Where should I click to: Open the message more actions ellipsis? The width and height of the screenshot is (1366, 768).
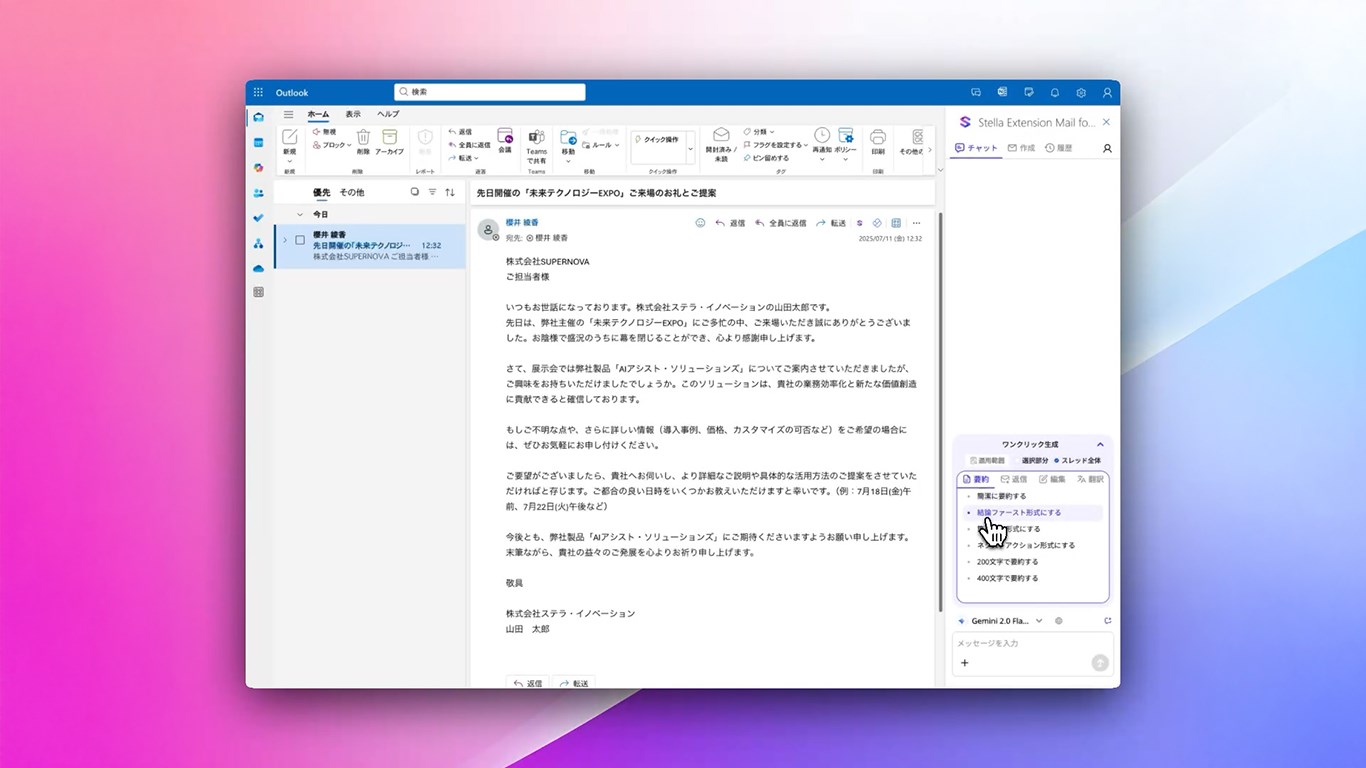pyautogui.click(x=916, y=223)
